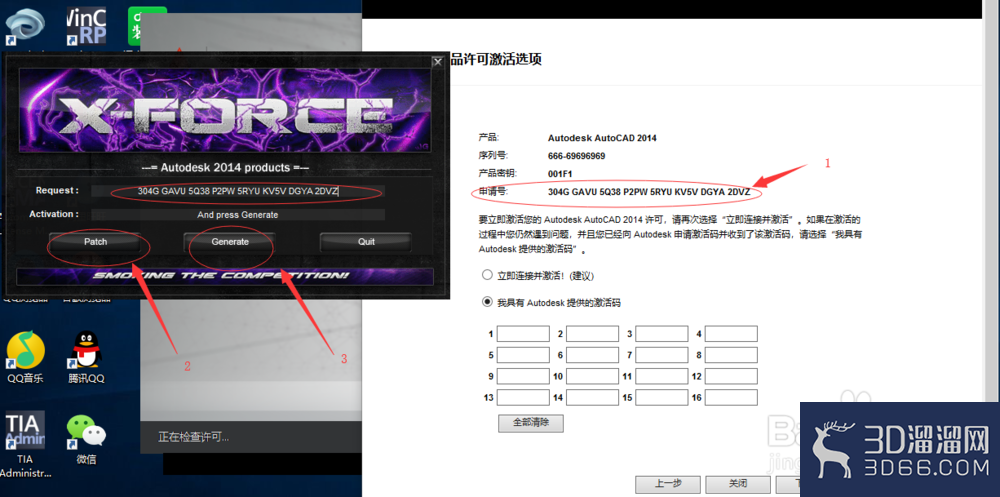Click activation code box 7
The image size is (1000, 497).
click(661, 355)
